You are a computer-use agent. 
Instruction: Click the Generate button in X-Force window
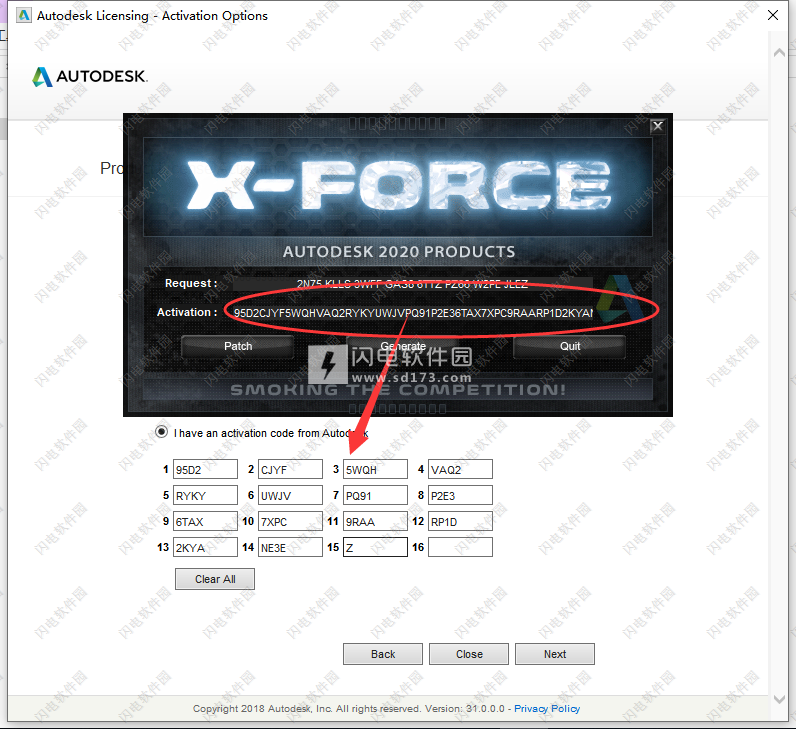click(x=403, y=347)
